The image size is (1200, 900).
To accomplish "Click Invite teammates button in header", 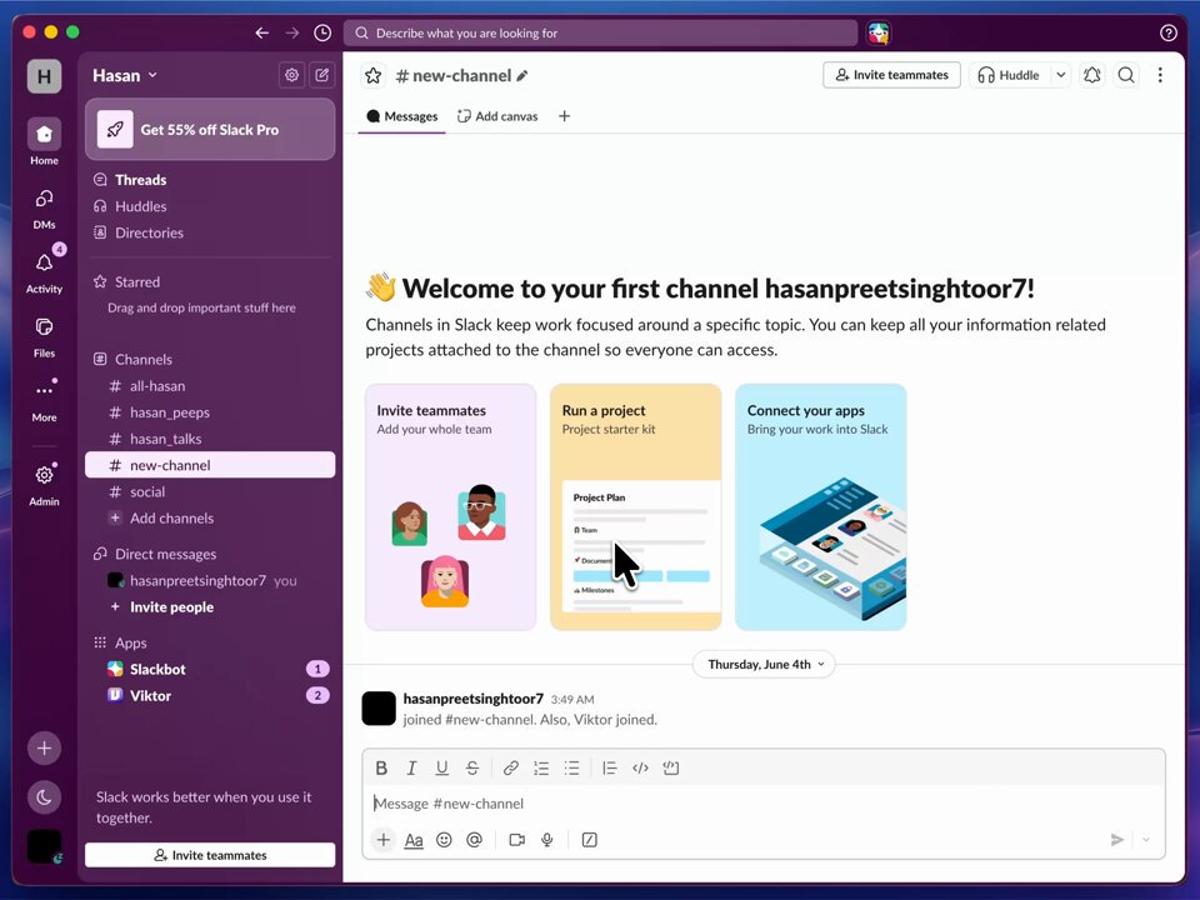I will pyautogui.click(x=892, y=75).
